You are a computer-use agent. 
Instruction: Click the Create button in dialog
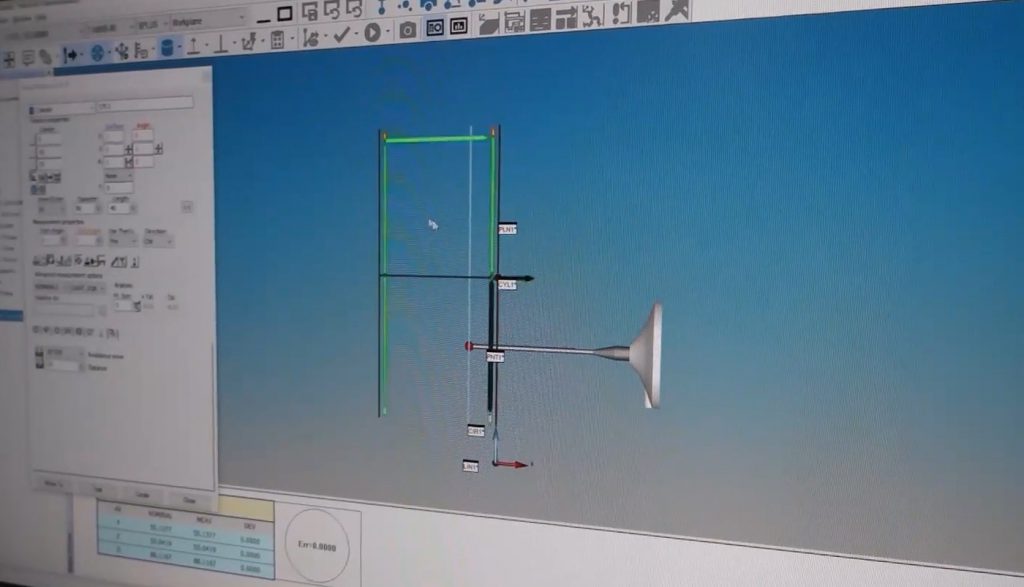(x=142, y=495)
